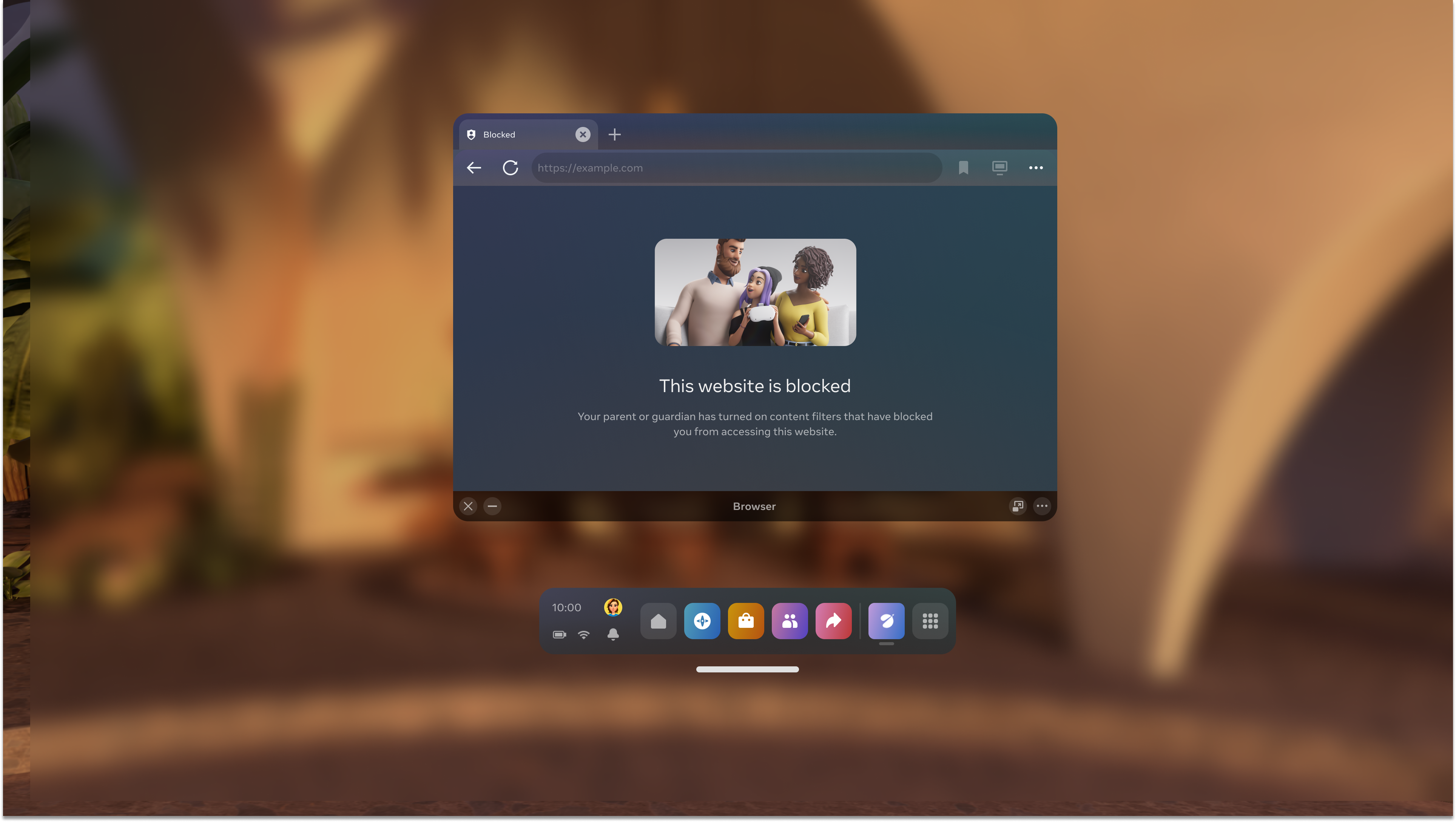Reload the blocked page

(510, 168)
